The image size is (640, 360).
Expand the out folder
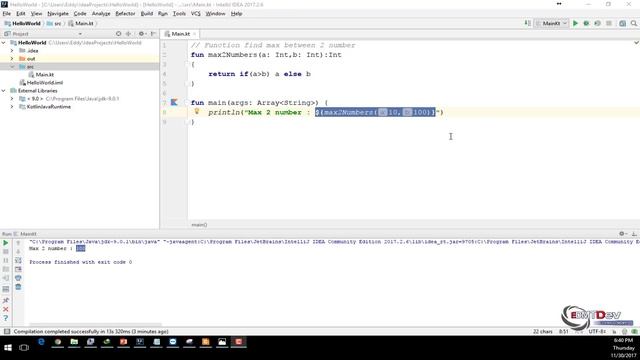point(12,59)
